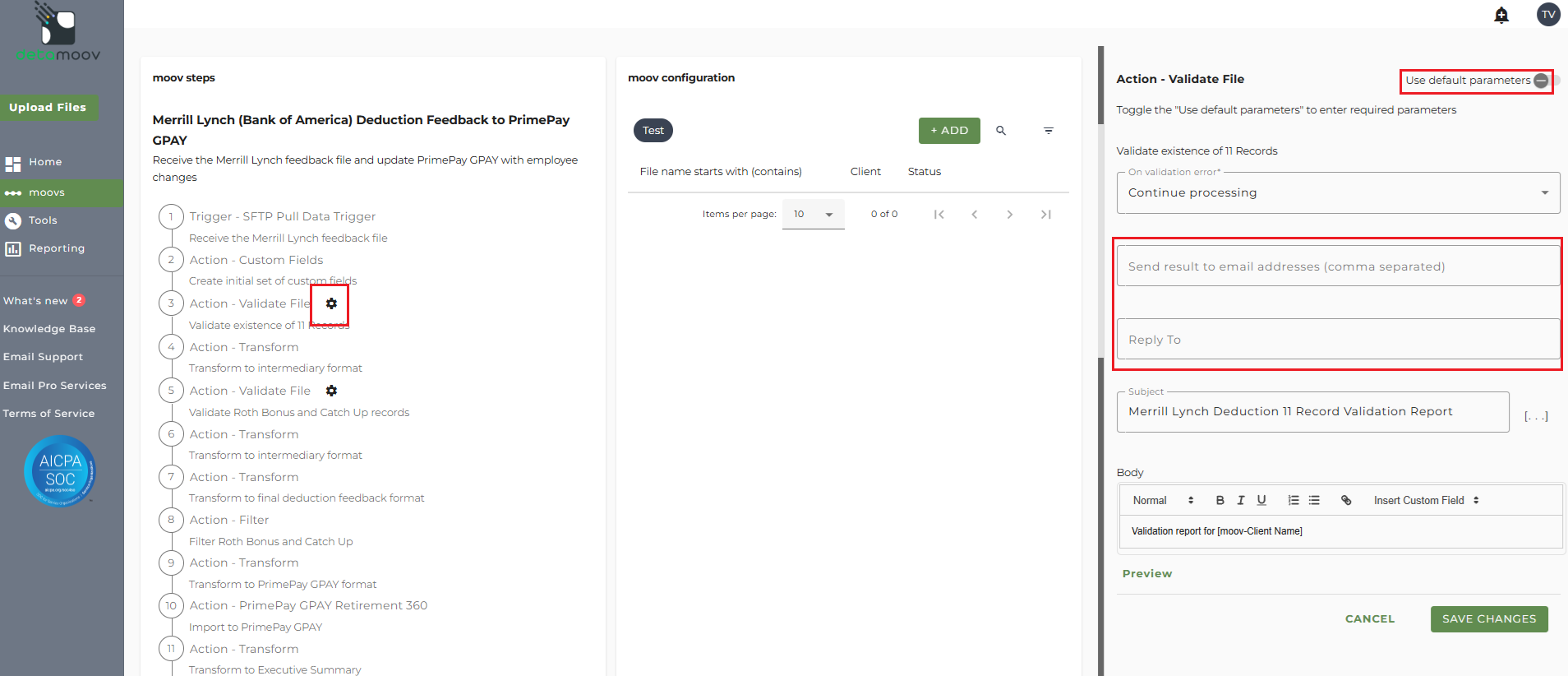The width and height of the screenshot is (1568, 676).
Task: Click Email Support link
Action: point(43,357)
